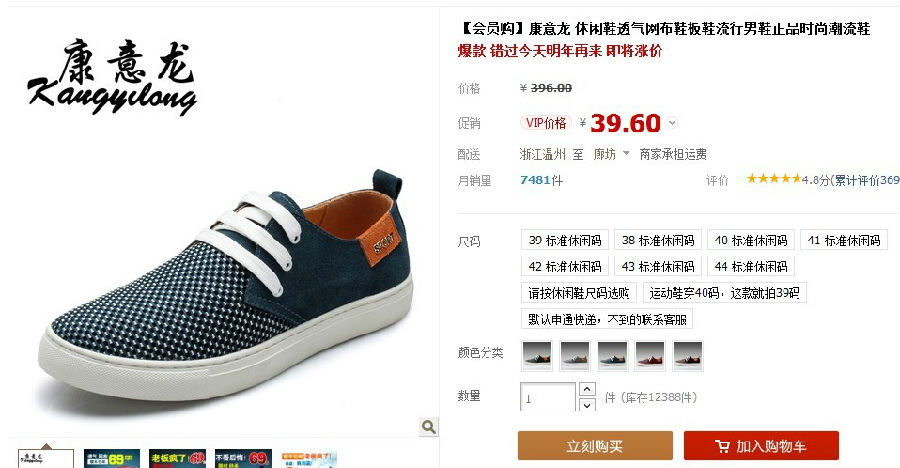Click the Kangyilong brand logo
This screenshot has width=900, height=468.
click(x=112, y=77)
